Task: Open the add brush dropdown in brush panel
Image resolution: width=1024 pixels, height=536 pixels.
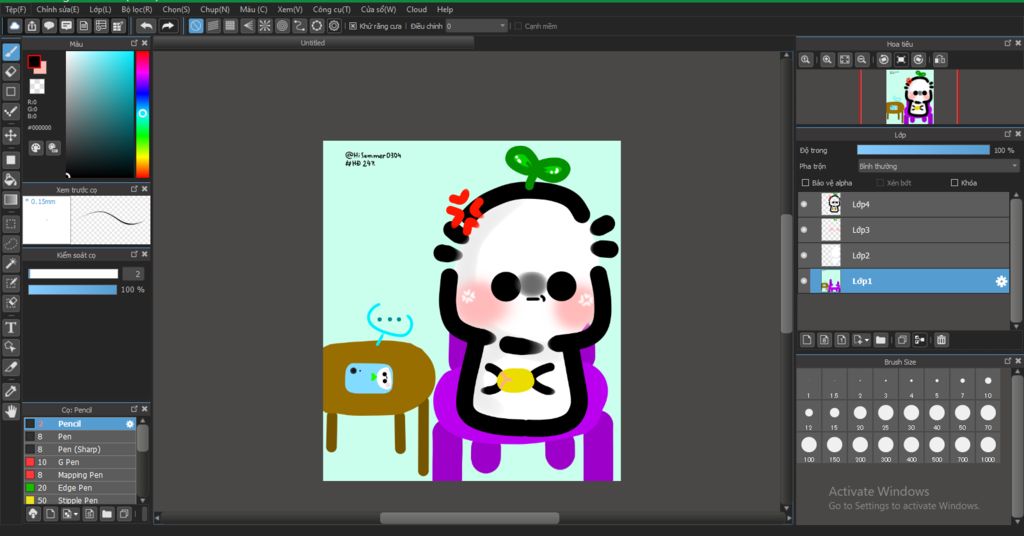Action: tap(69, 514)
